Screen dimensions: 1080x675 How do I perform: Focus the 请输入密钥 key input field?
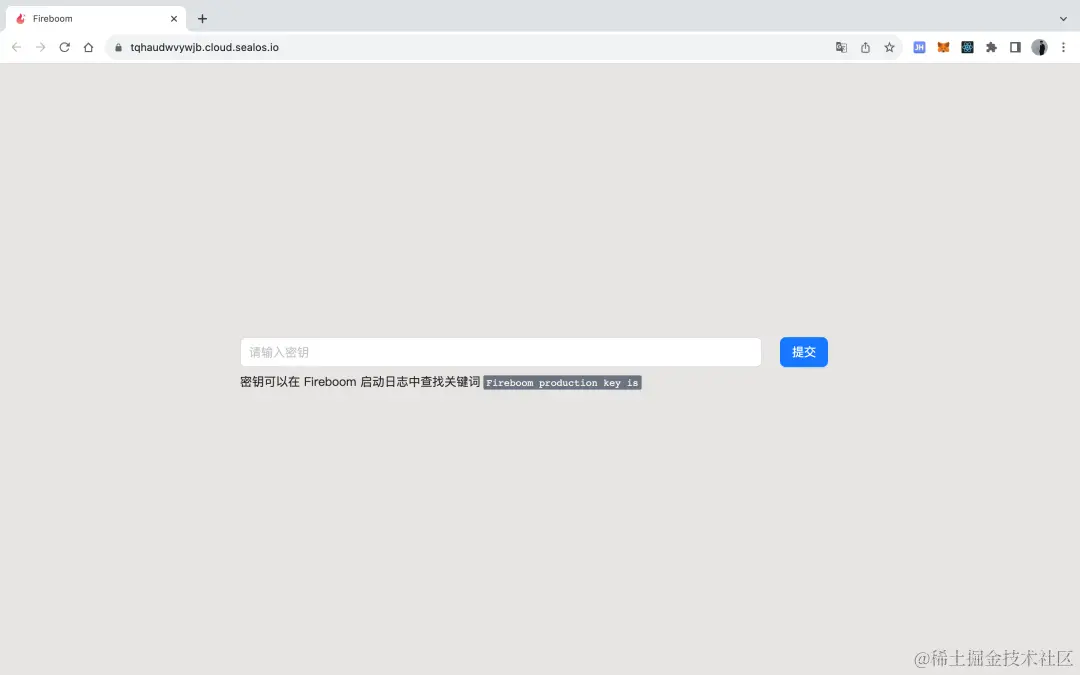click(x=501, y=352)
